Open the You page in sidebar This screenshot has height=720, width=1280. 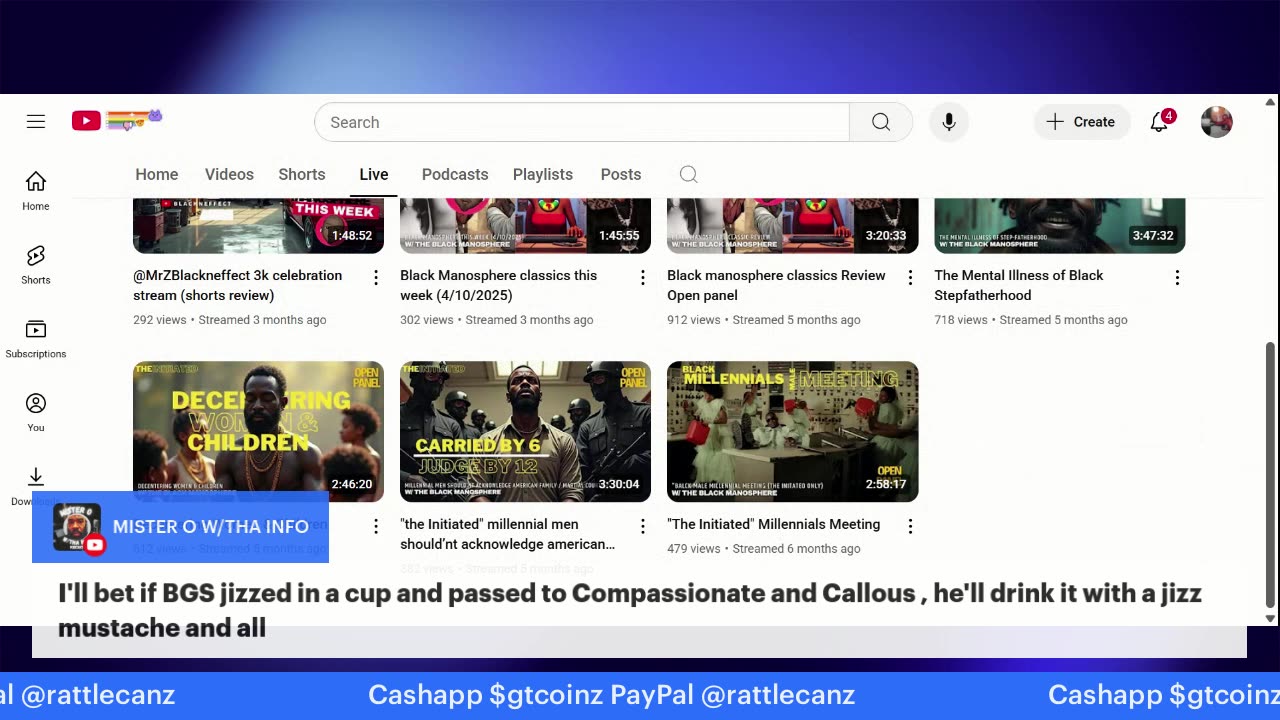click(x=36, y=413)
